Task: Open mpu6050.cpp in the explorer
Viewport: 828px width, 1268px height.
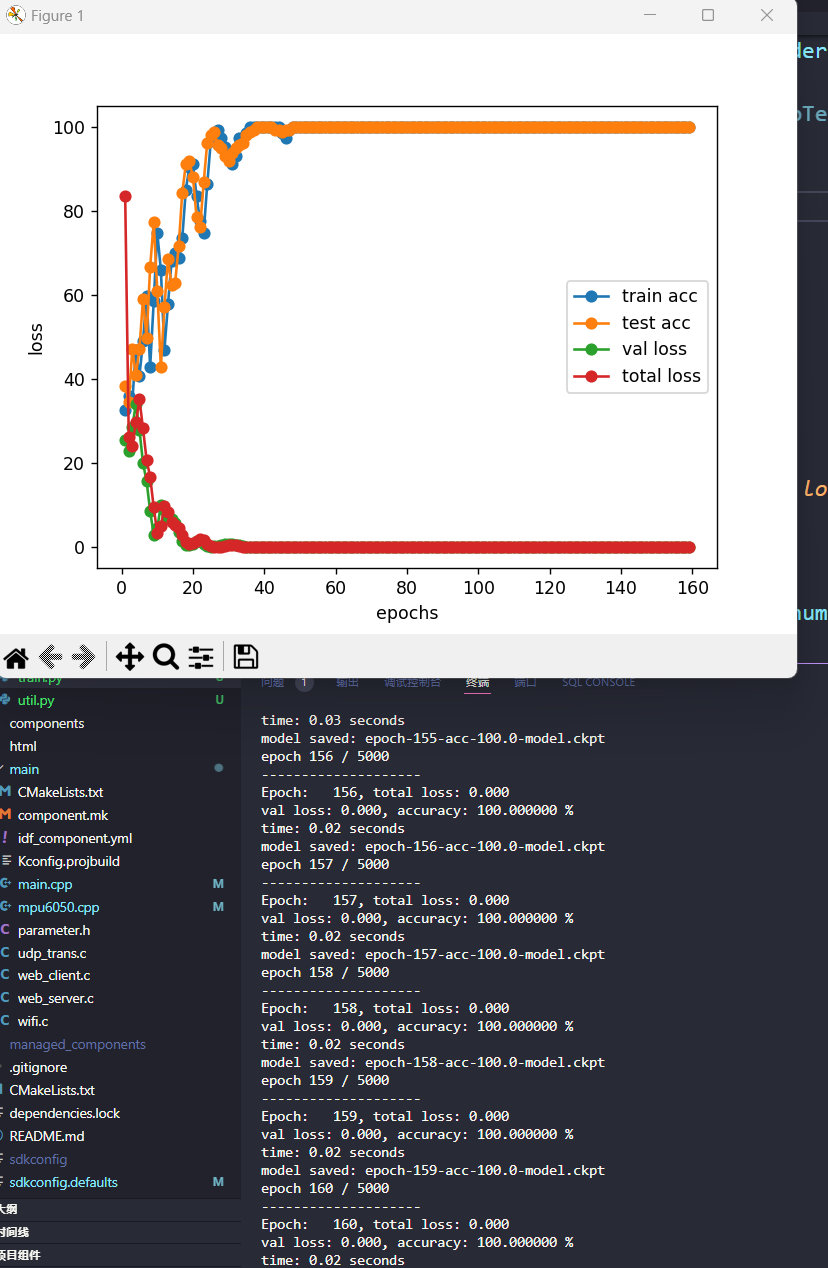Action: [58, 907]
